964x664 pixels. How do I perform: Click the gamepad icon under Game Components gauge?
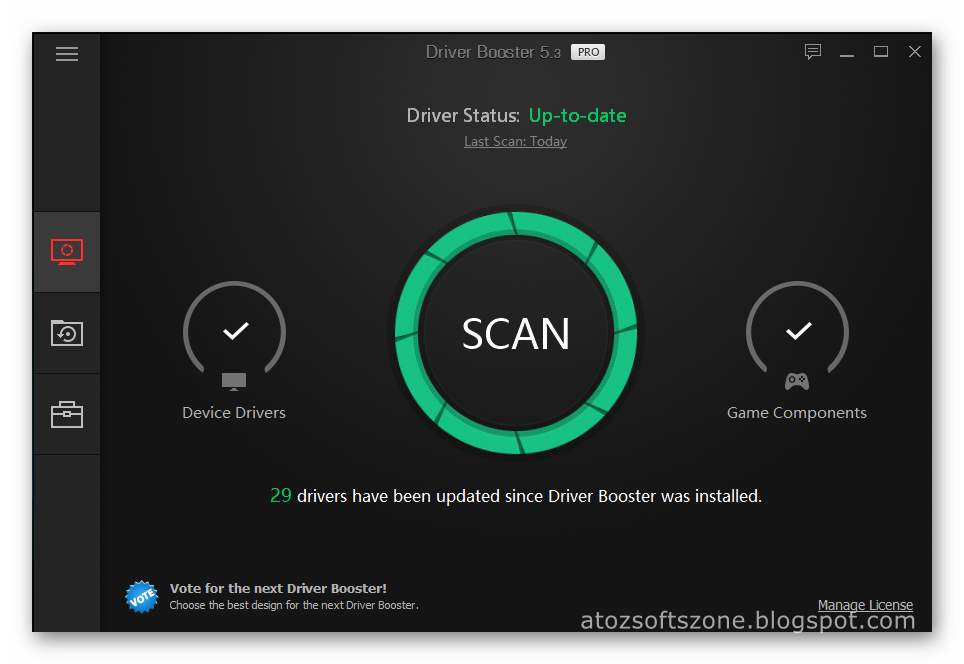797,381
